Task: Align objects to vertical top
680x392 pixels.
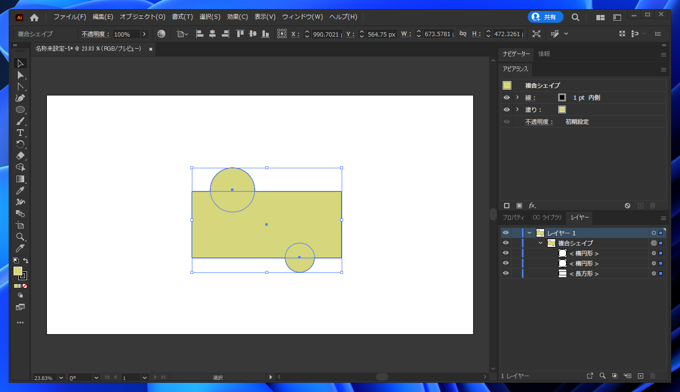Action: pyautogui.click(x=240, y=34)
